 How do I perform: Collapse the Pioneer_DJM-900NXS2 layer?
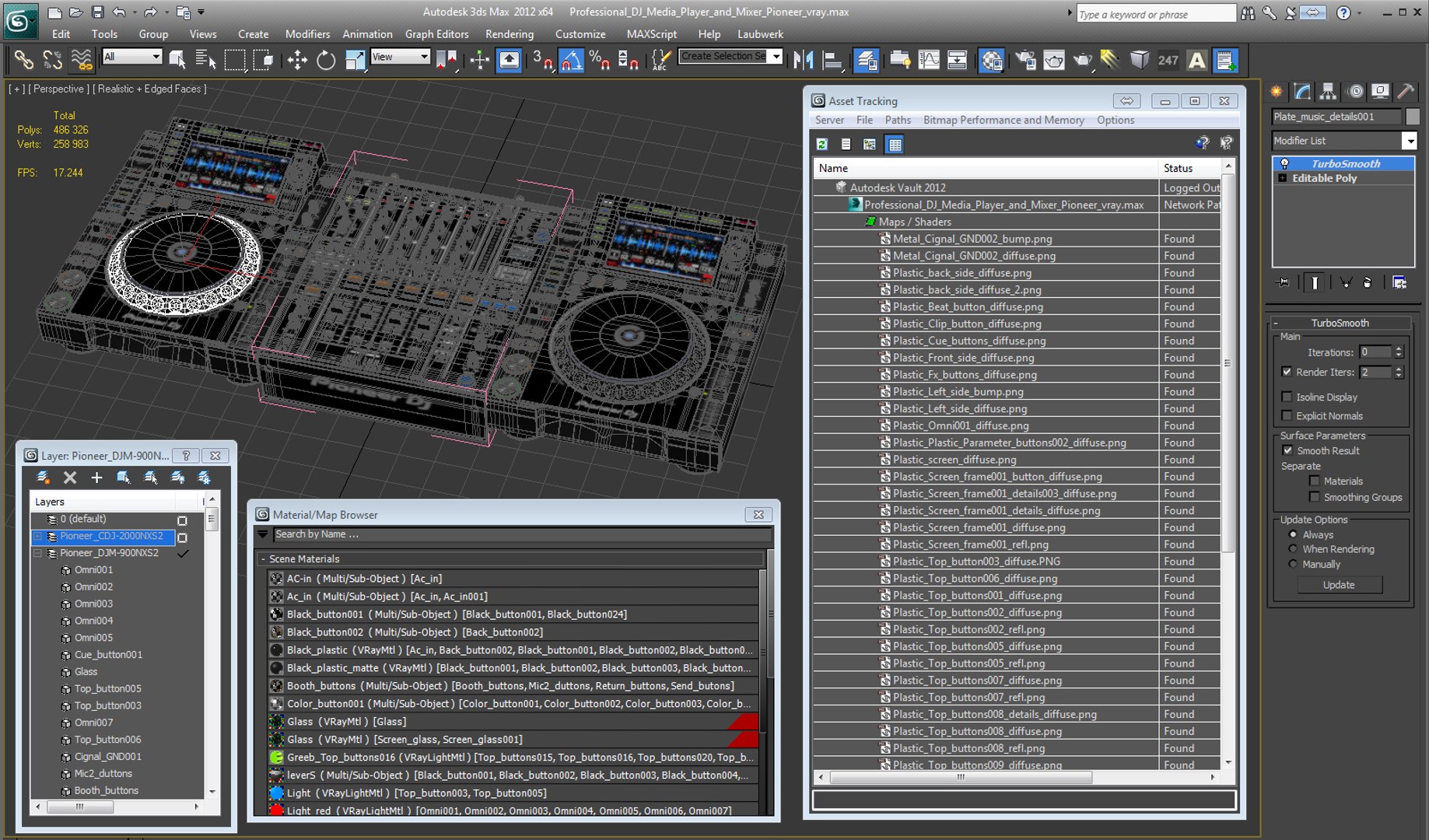[x=37, y=553]
